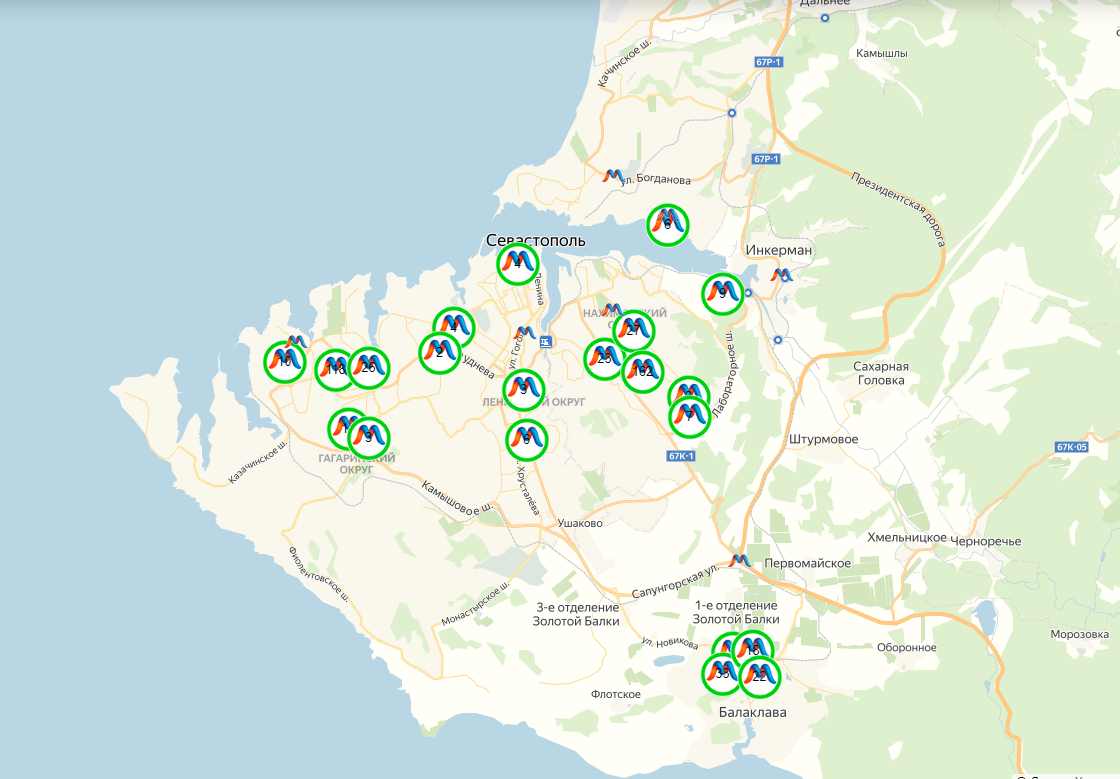Select the metro logo marker near Первомайское
The image size is (1120, 779).
[740, 562]
